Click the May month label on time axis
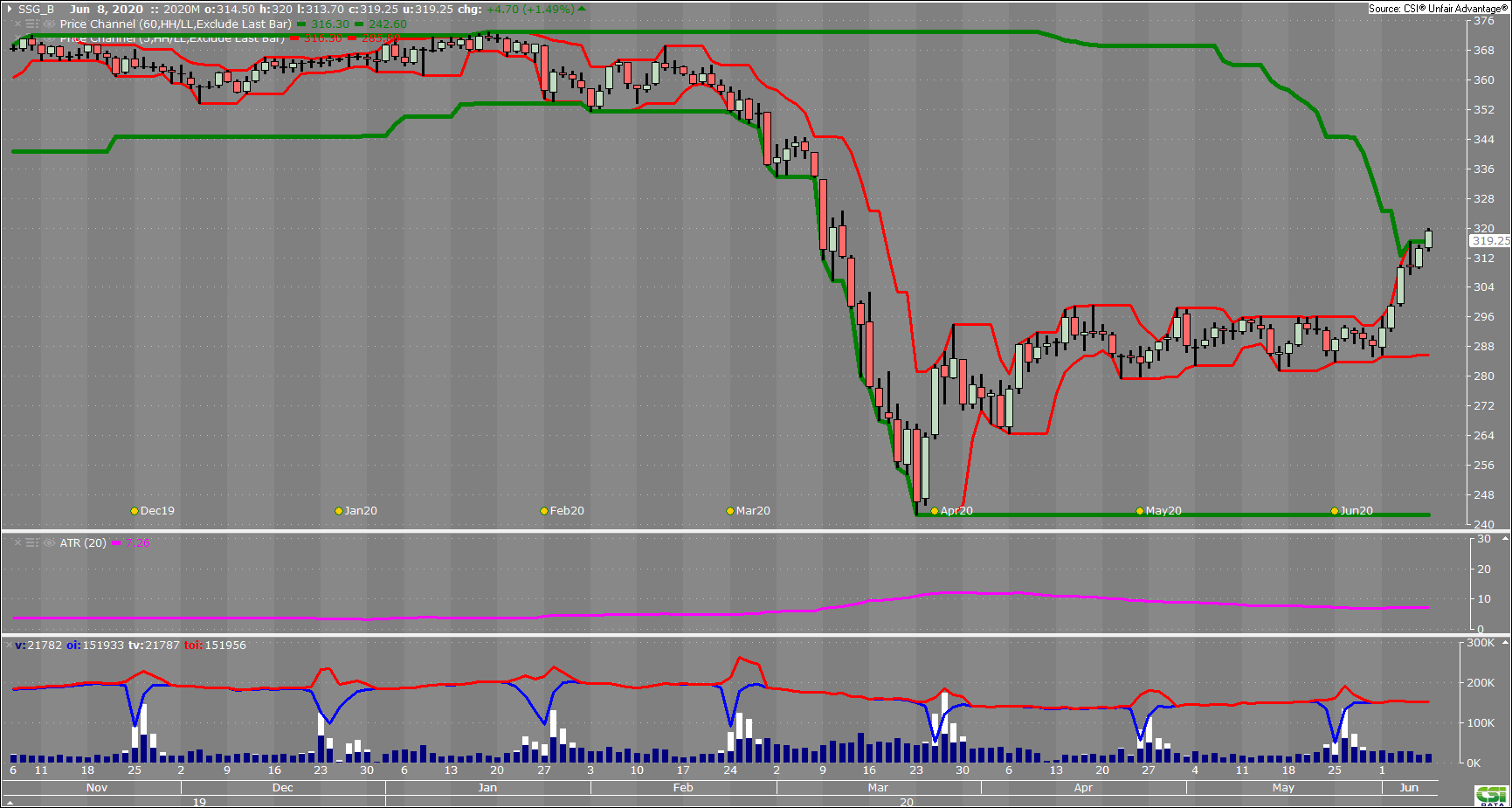This screenshot has height=808, width=1512. (x=1283, y=788)
